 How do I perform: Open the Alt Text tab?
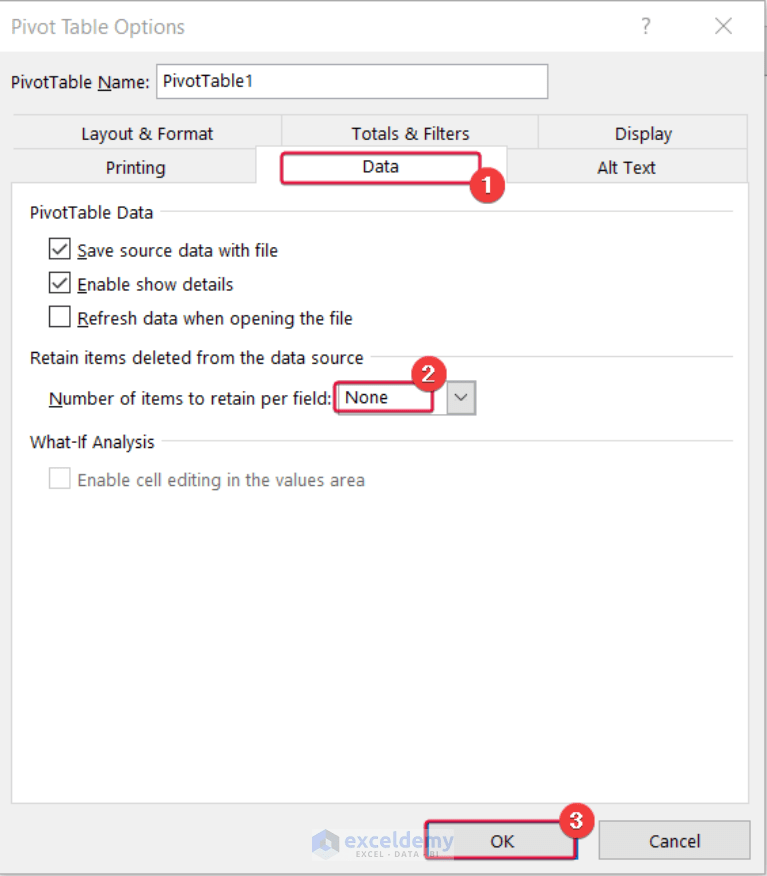click(626, 167)
